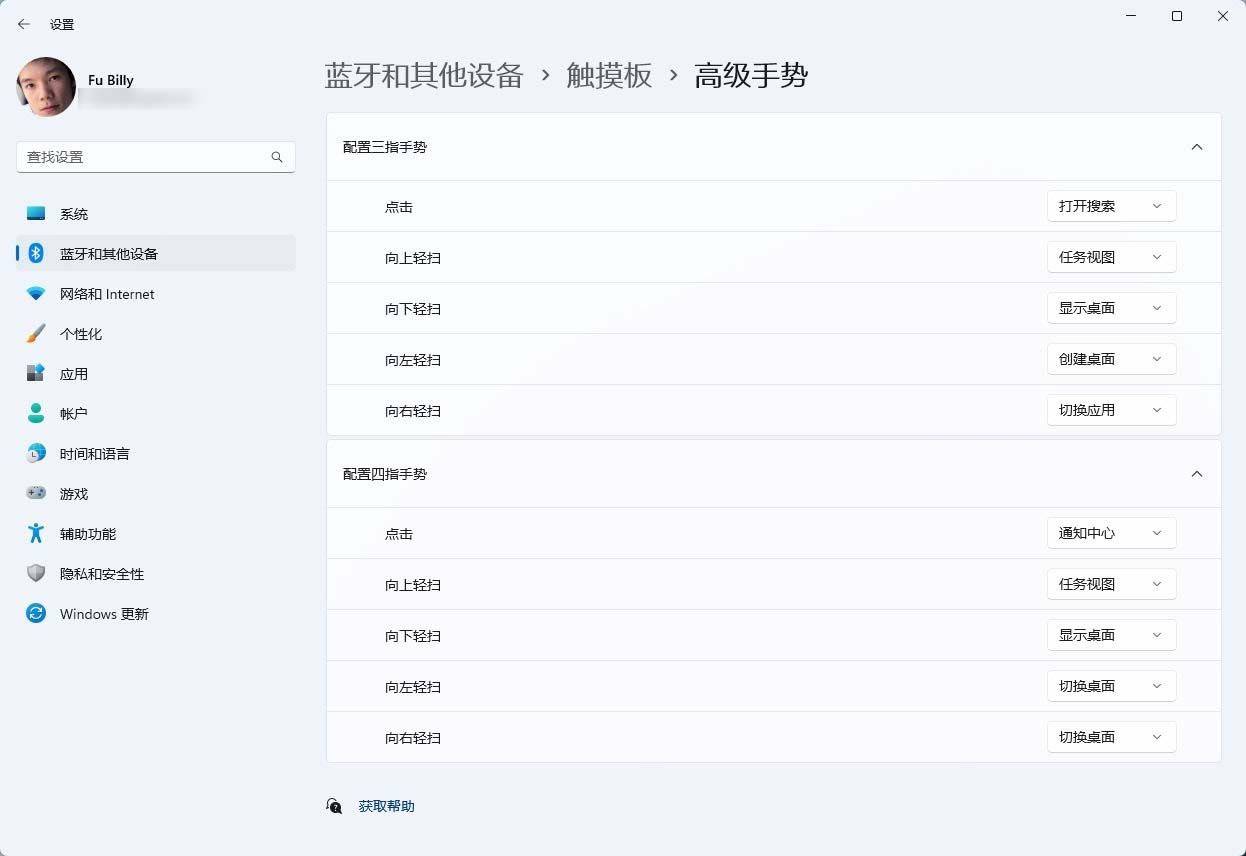Open the three-finger 点击 action dropdown

[1111, 206]
